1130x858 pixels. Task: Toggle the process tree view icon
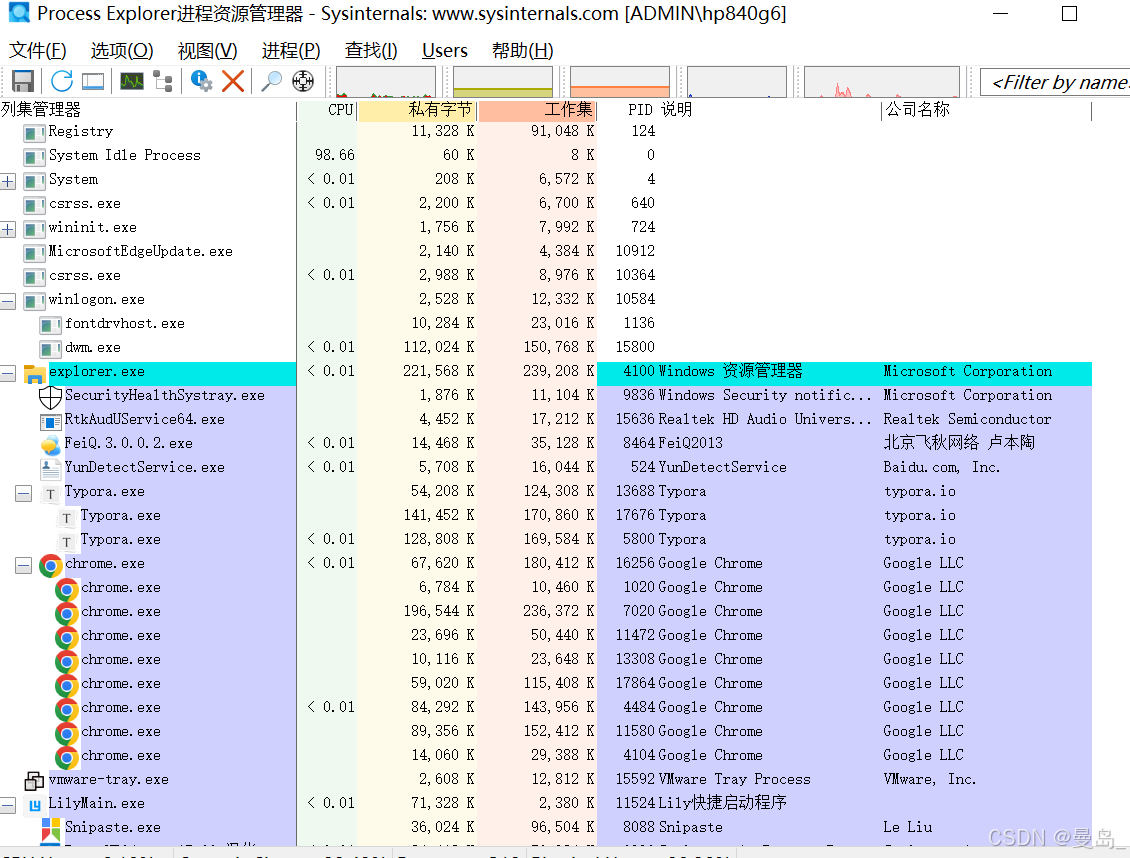(x=163, y=81)
